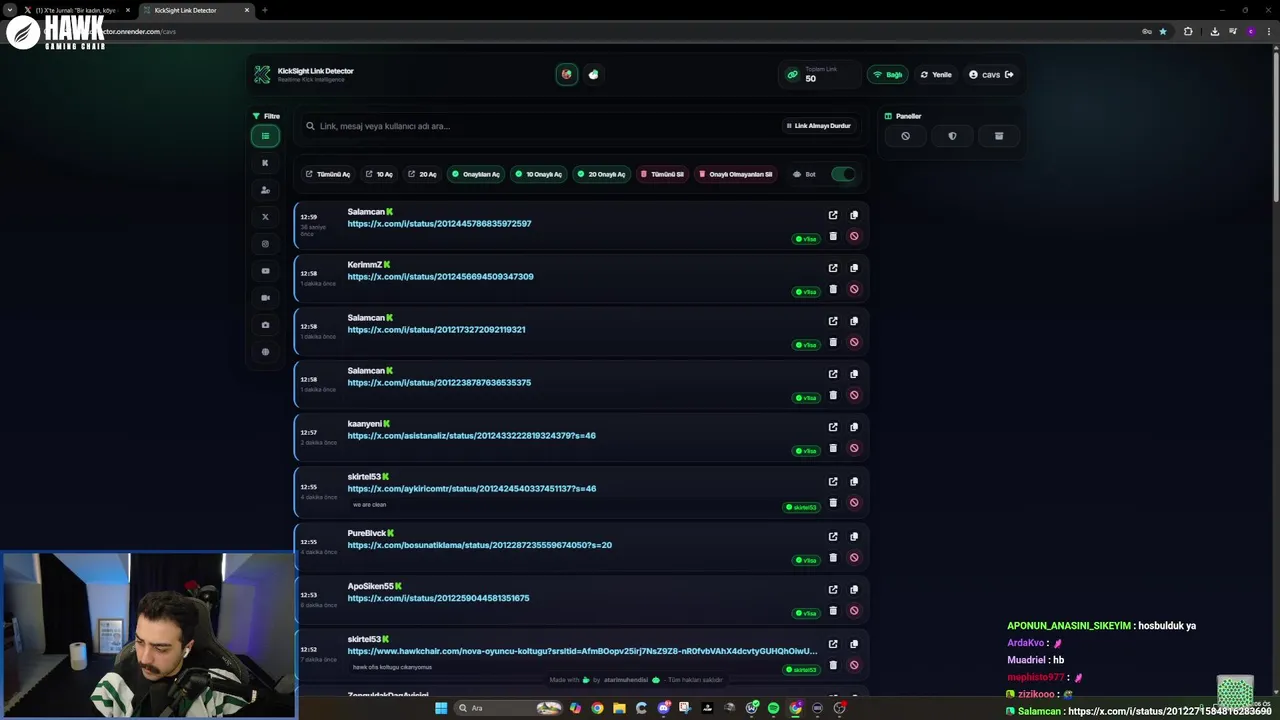
Task: Click 10 Aç button
Action: pyautogui.click(x=379, y=174)
